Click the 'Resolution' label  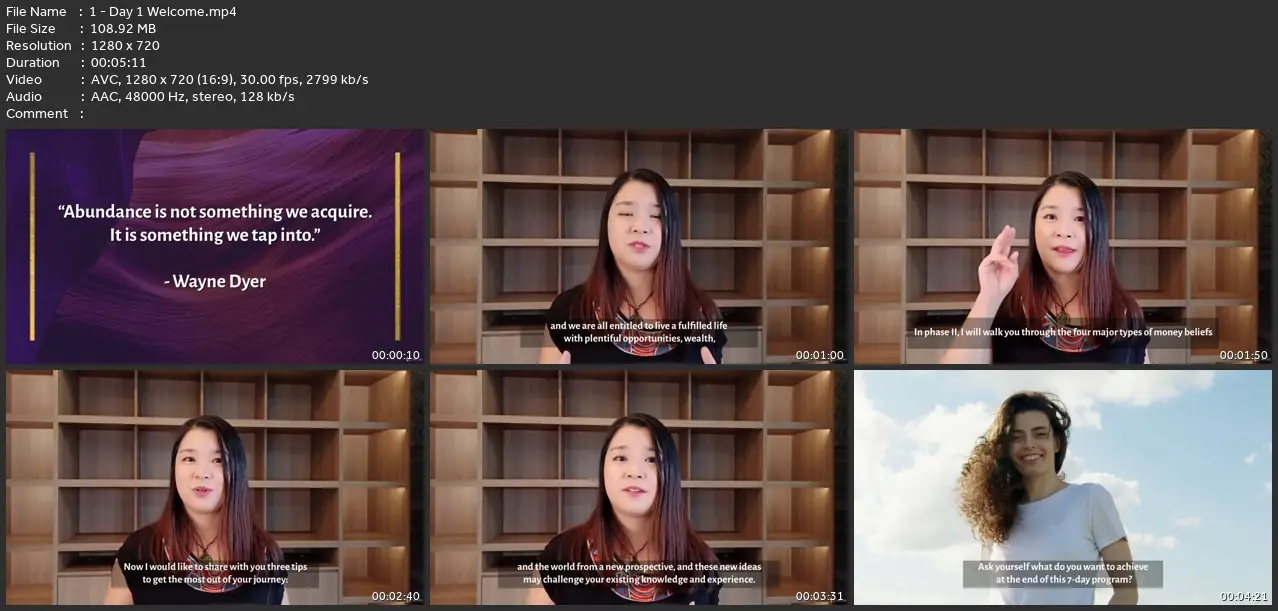click(x=39, y=46)
